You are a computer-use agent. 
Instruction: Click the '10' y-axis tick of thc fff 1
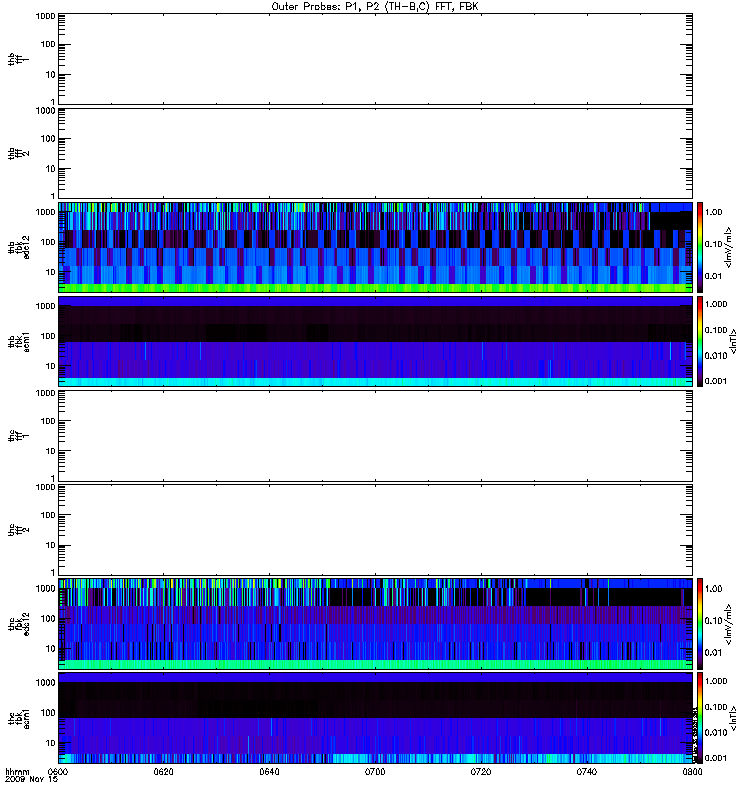click(51, 452)
